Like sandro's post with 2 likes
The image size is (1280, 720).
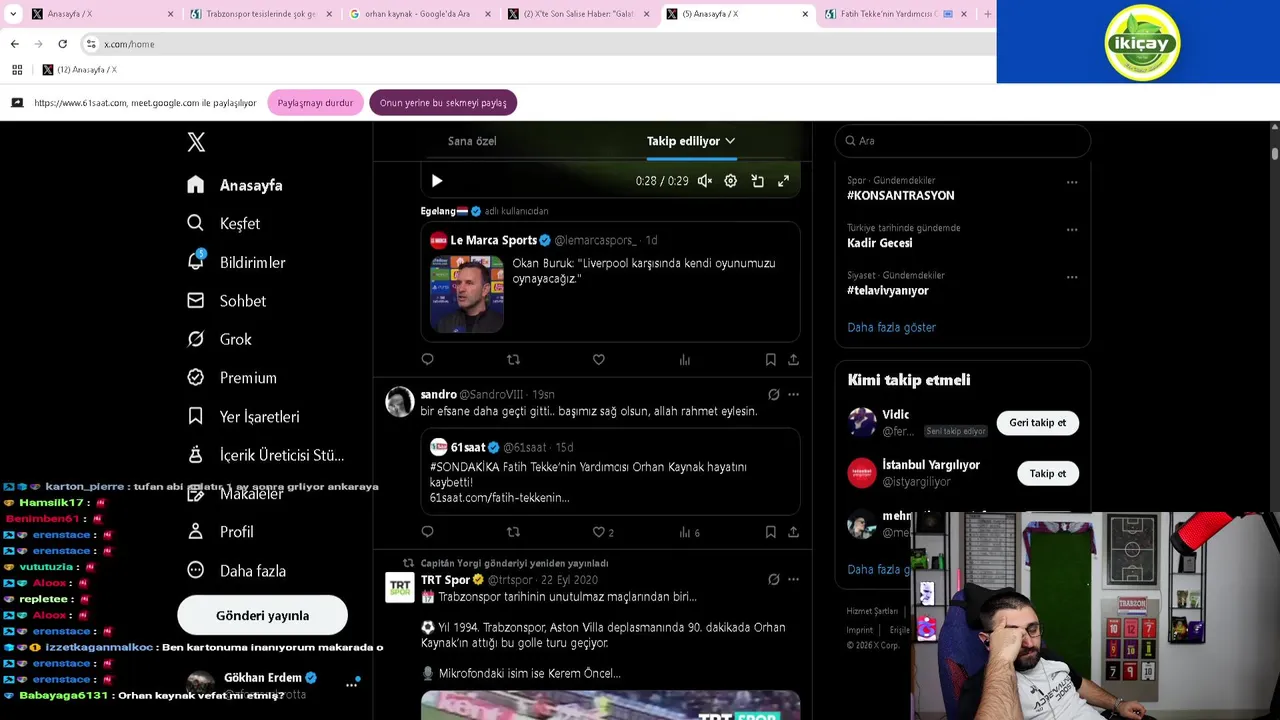pyautogui.click(x=603, y=532)
